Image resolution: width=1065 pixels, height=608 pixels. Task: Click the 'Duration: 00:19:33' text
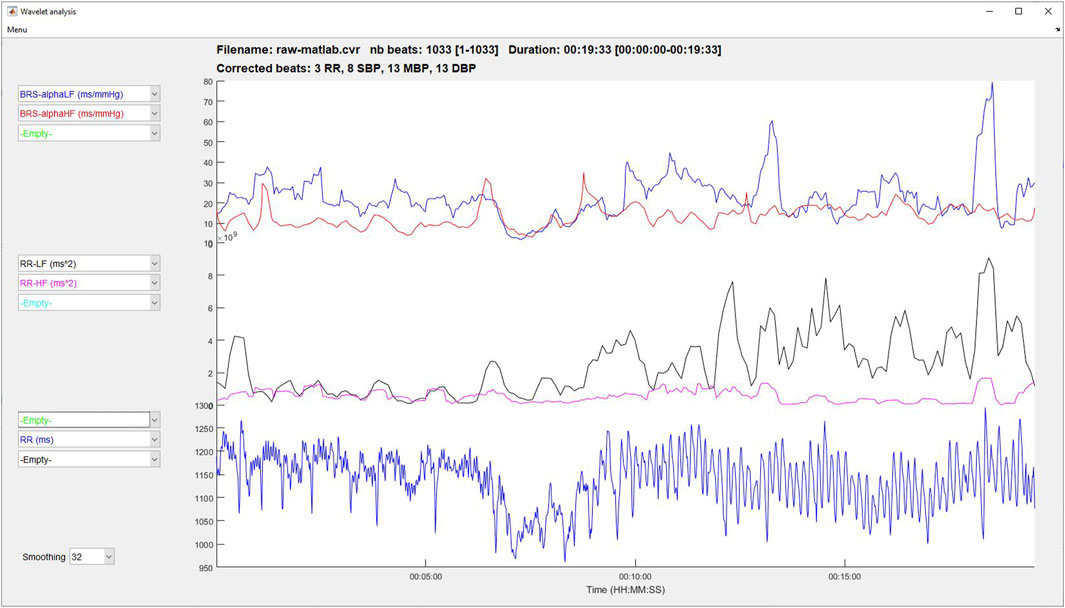tap(558, 50)
